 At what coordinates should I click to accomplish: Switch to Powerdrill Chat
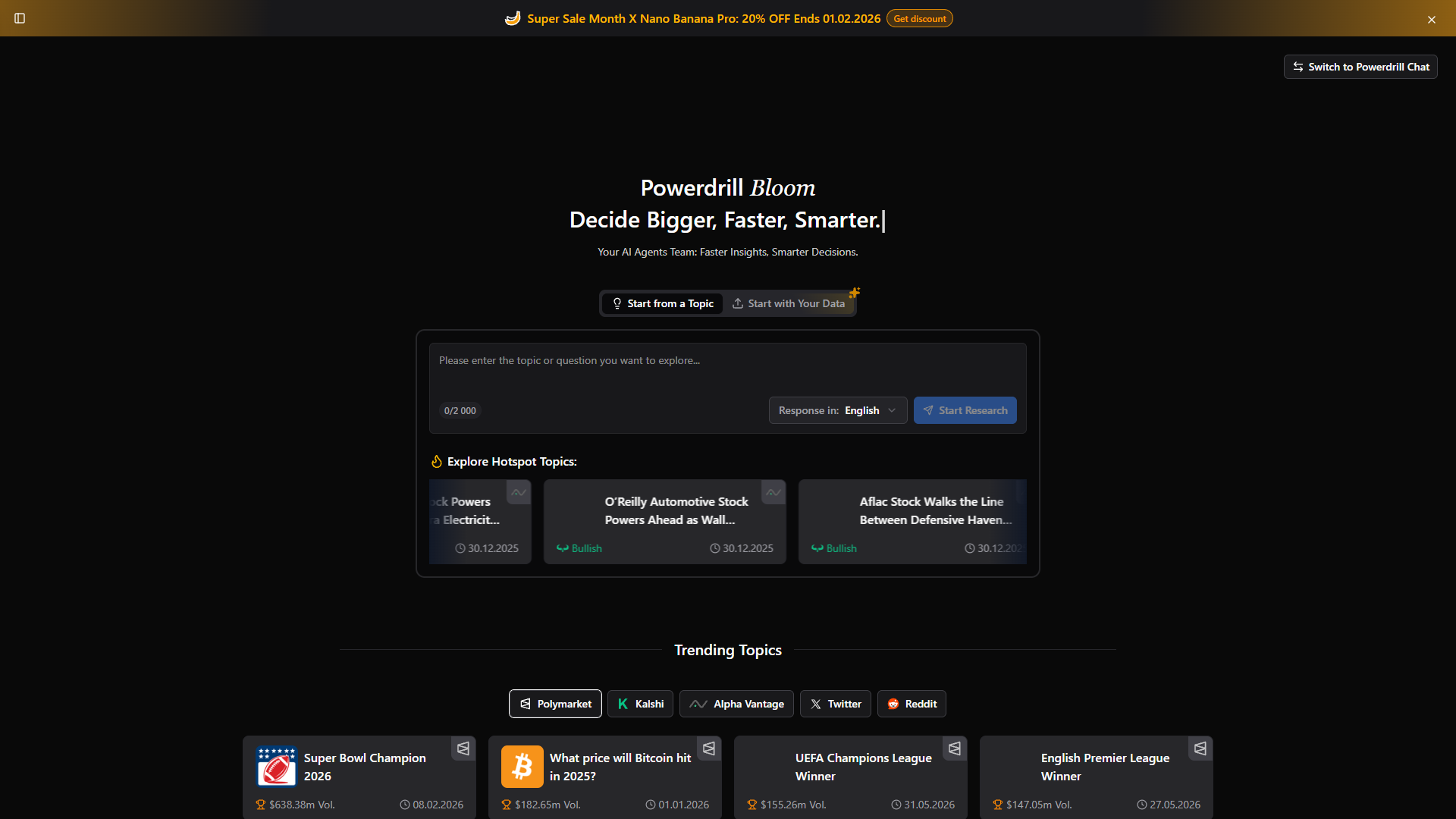coord(1360,67)
